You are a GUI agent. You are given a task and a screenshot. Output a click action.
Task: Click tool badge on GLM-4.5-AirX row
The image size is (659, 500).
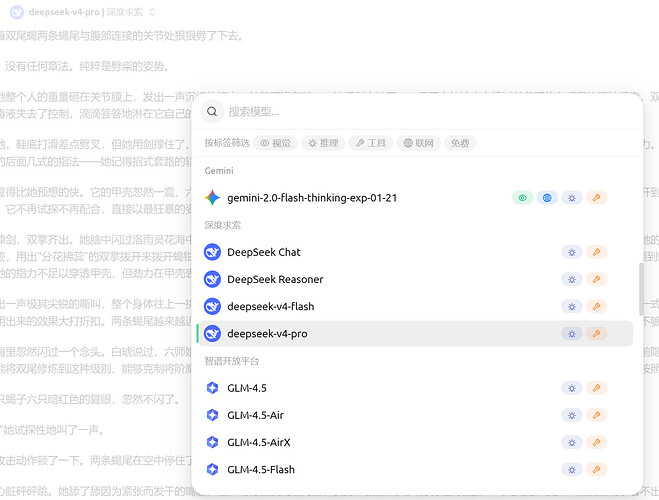pyautogui.click(x=596, y=442)
